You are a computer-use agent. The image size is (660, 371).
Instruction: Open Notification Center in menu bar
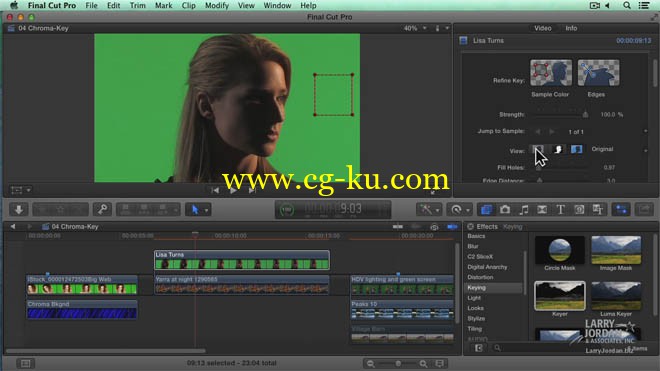(644, 5)
